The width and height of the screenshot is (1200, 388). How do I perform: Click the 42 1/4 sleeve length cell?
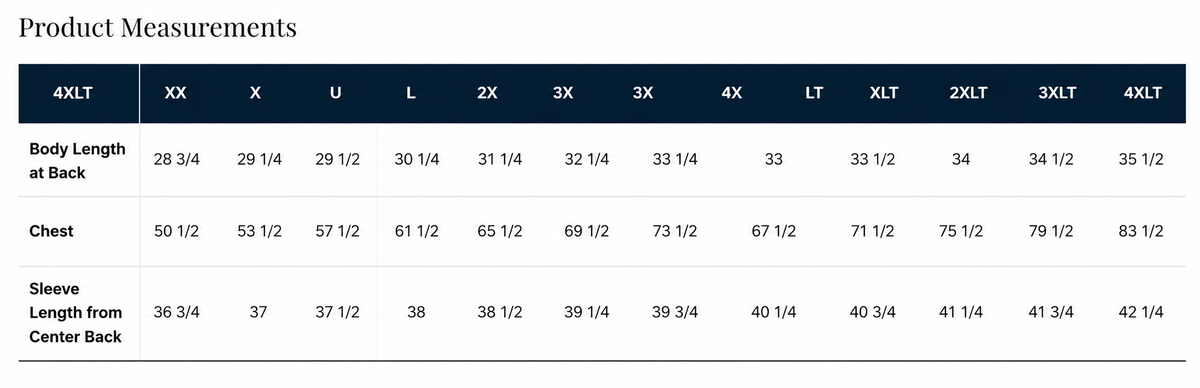tap(1140, 312)
